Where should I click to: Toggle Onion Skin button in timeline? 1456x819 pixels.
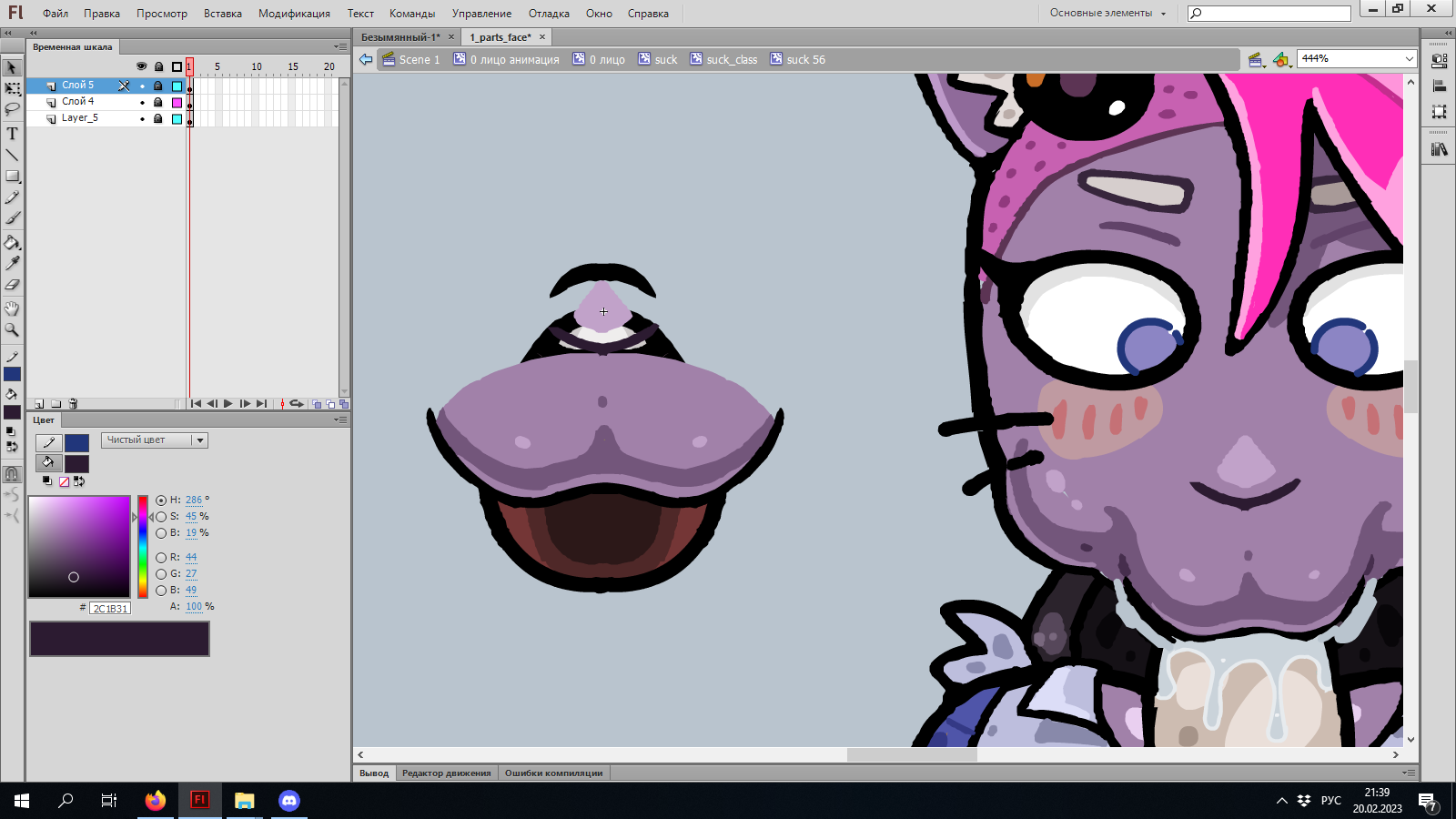click(x=317, y=404)
